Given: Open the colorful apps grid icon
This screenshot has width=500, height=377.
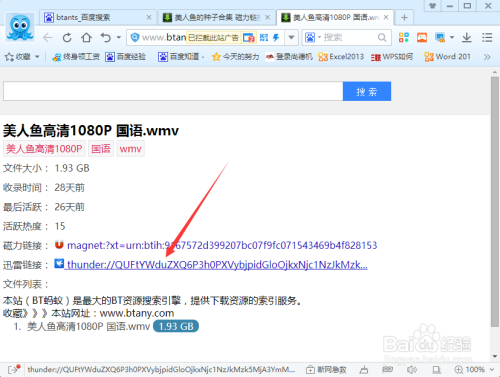Looking at the screenshot, I should coord(404,38).
